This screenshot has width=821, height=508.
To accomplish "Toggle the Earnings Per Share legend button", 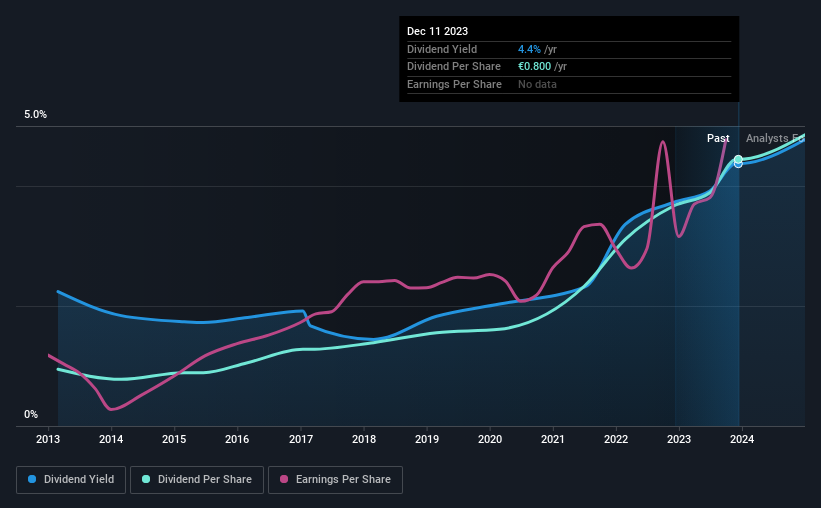I will [335, 480].
